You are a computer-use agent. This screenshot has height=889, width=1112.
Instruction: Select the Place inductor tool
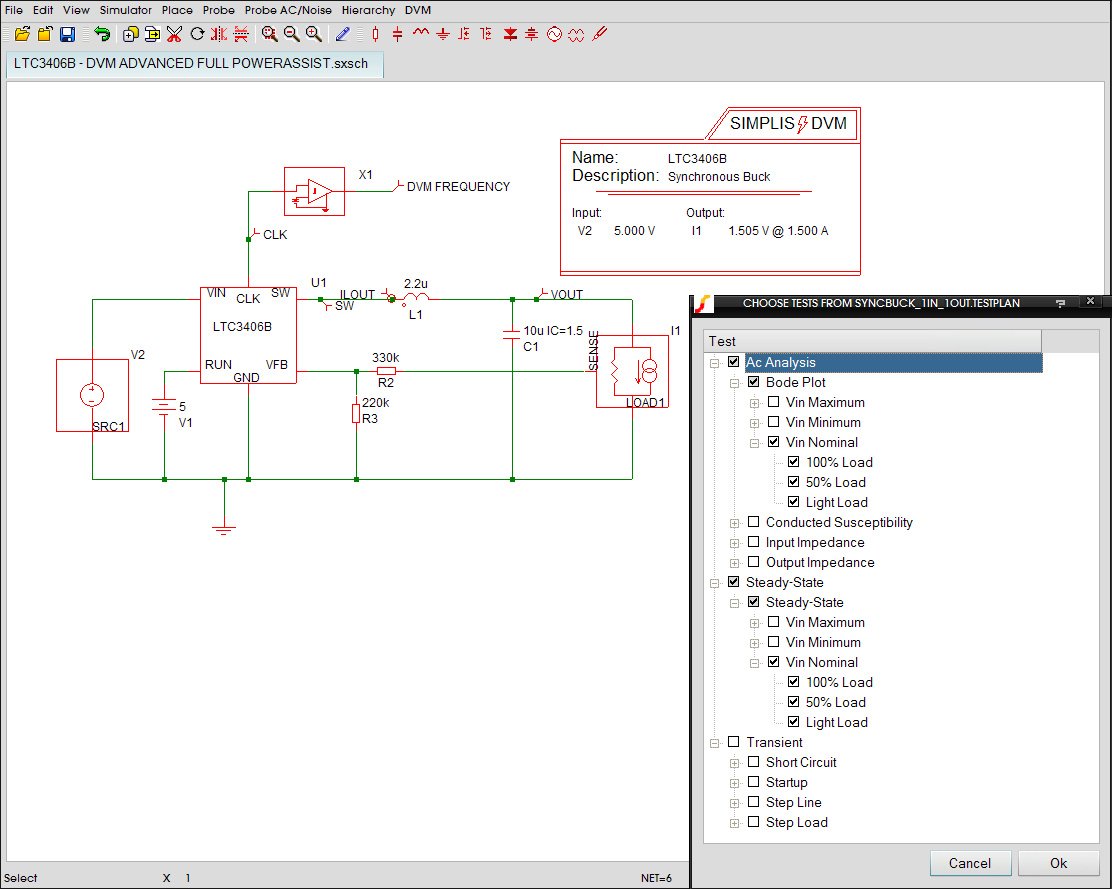420,34
